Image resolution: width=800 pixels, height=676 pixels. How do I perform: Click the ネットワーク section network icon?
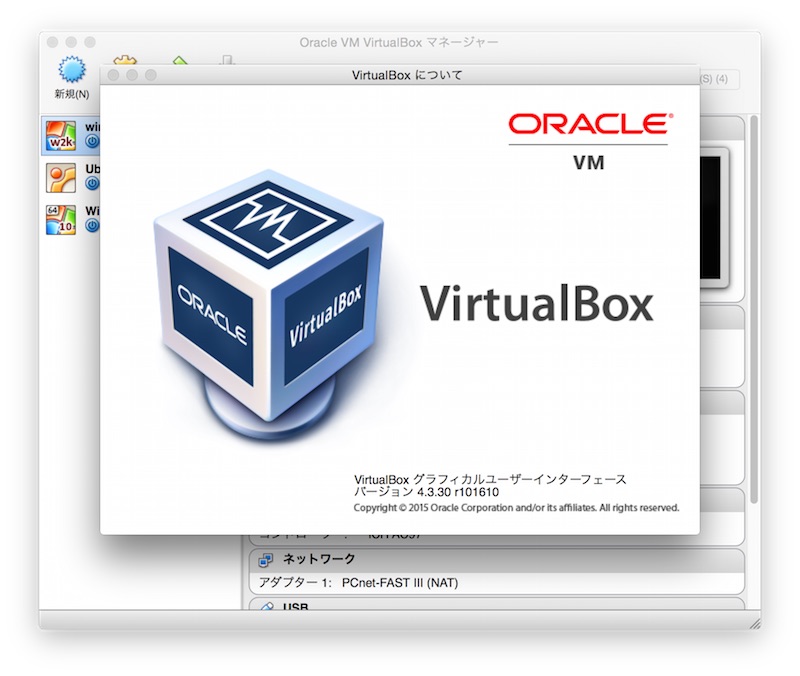click(x=266, y=560)
